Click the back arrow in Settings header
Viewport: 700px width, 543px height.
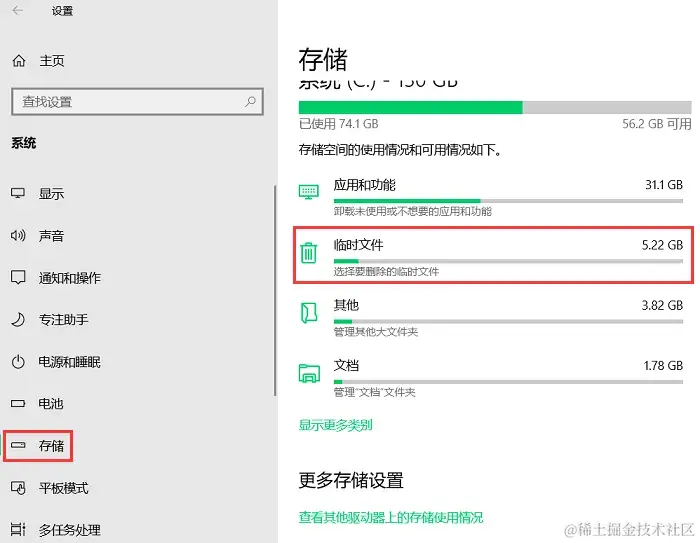18,10
